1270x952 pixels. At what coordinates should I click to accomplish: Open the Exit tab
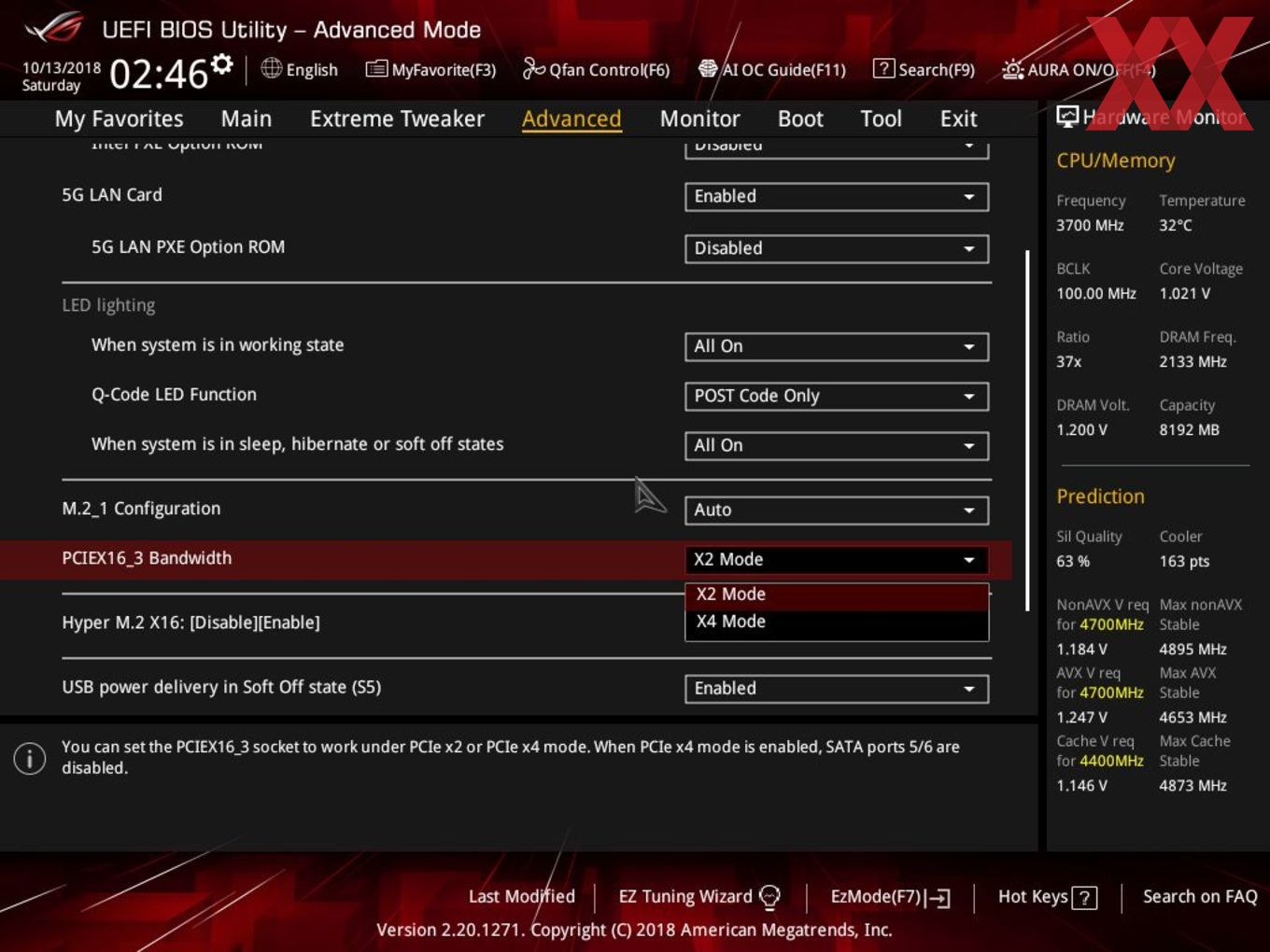[958, 119]
